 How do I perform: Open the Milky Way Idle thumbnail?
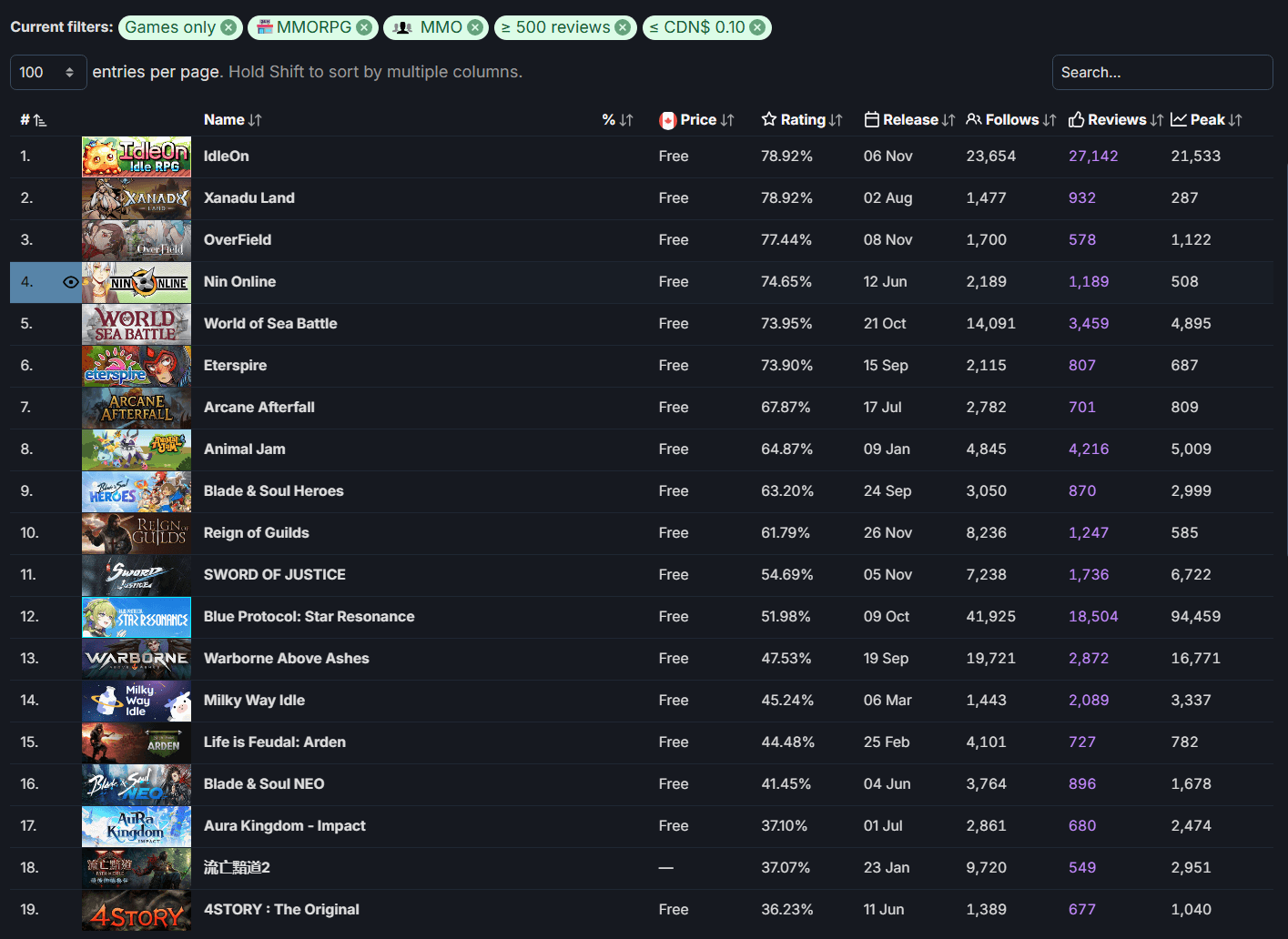pos(137,701)
